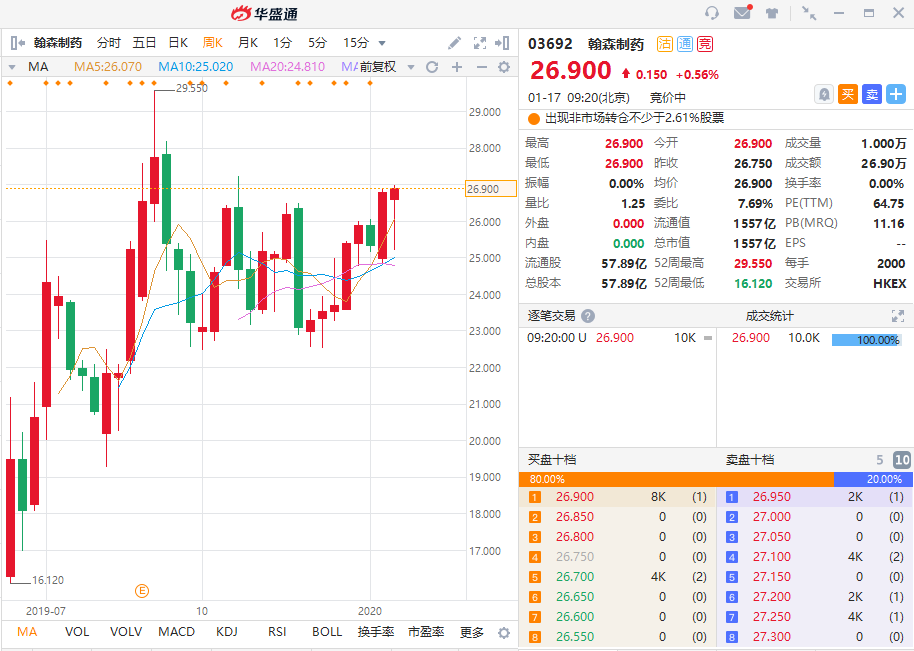Switch to 5分 minute chart
914x651 pixels.
[x=317, y=43]
